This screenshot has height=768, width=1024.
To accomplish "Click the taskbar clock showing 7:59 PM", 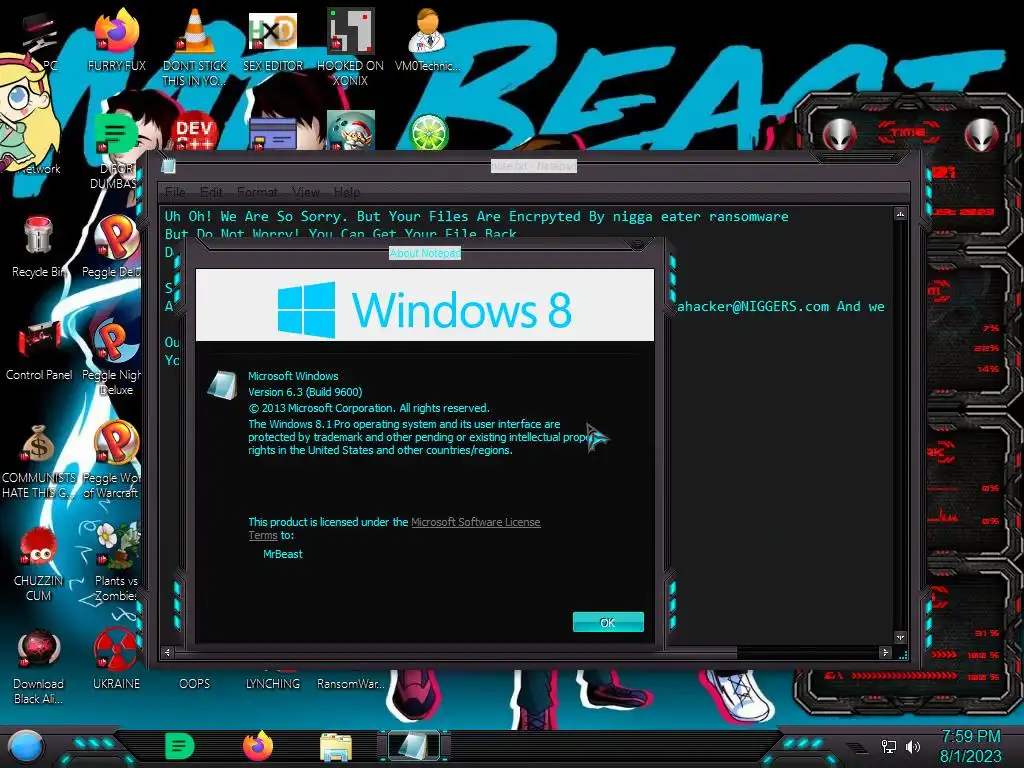I will (x=970, y=746).
